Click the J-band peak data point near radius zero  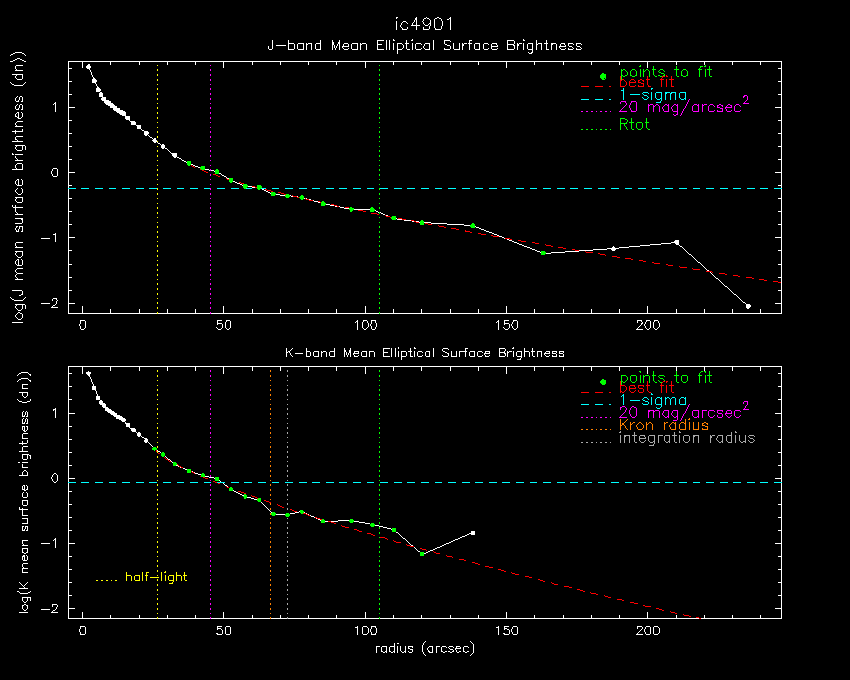pos(88,67)
